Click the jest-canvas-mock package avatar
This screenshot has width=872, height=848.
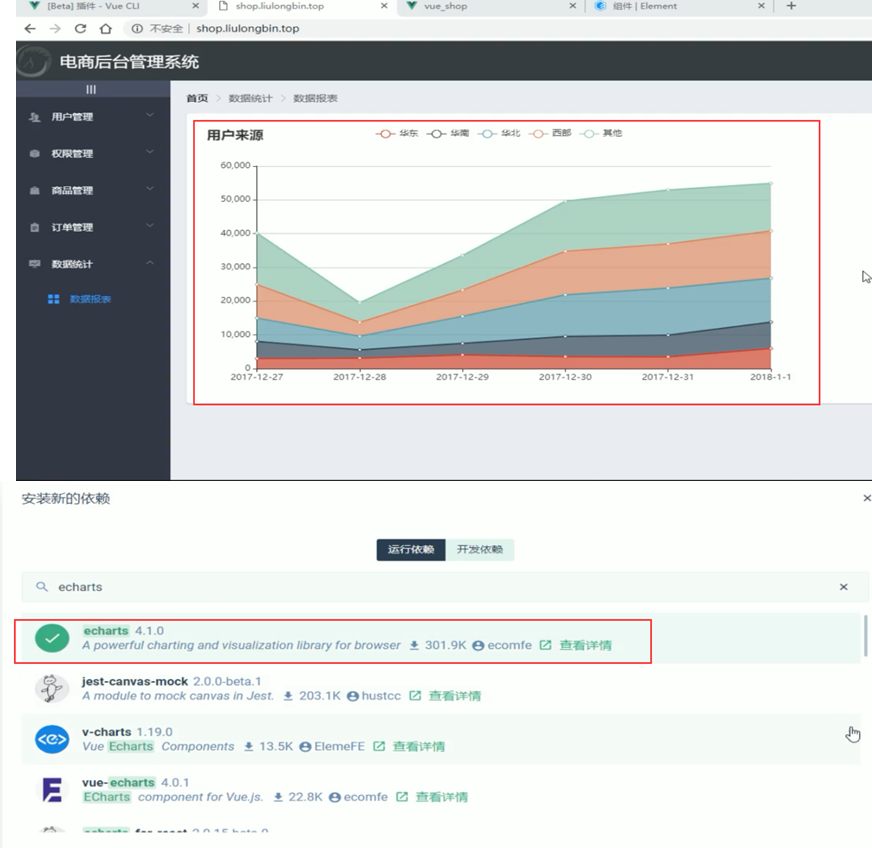(x=52, y=688)
